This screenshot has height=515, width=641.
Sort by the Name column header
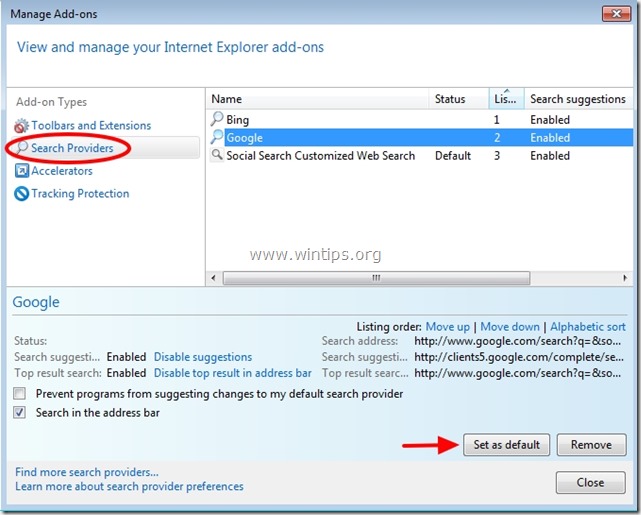point(317,99)
